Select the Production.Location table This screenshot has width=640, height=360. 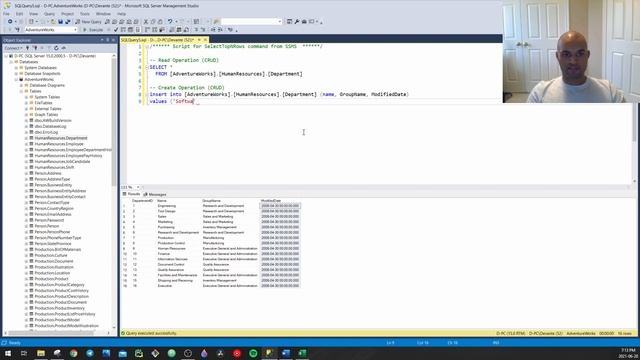click(x=52, y=273)
